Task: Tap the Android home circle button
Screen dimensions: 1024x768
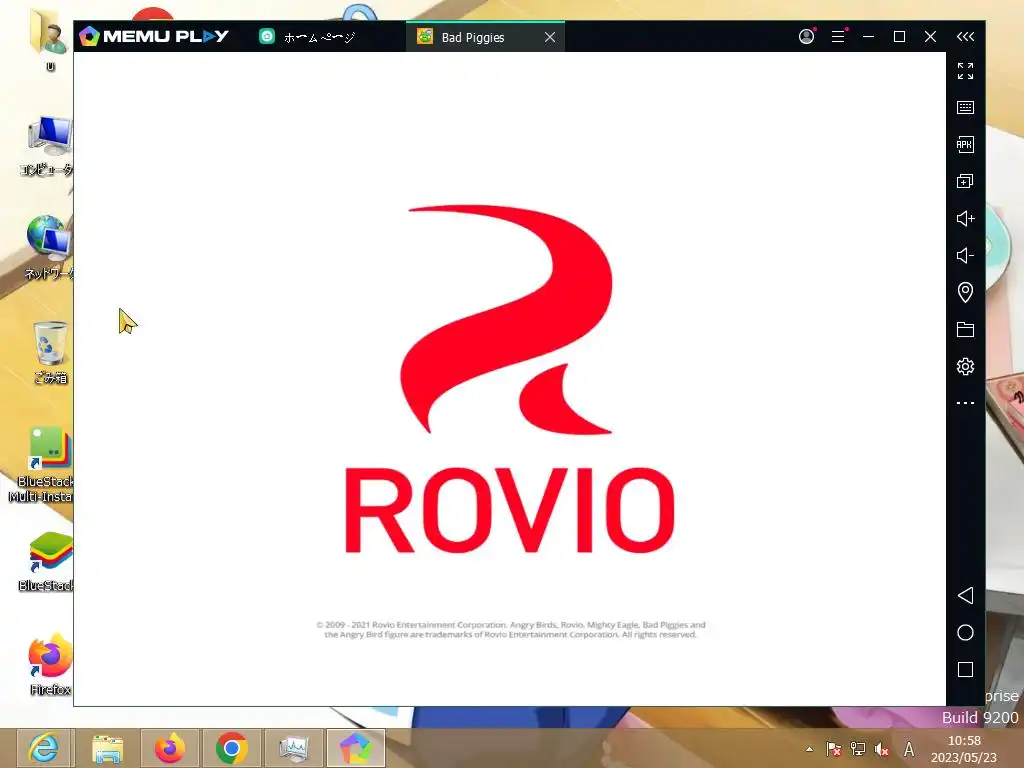Action: (965, 632)
